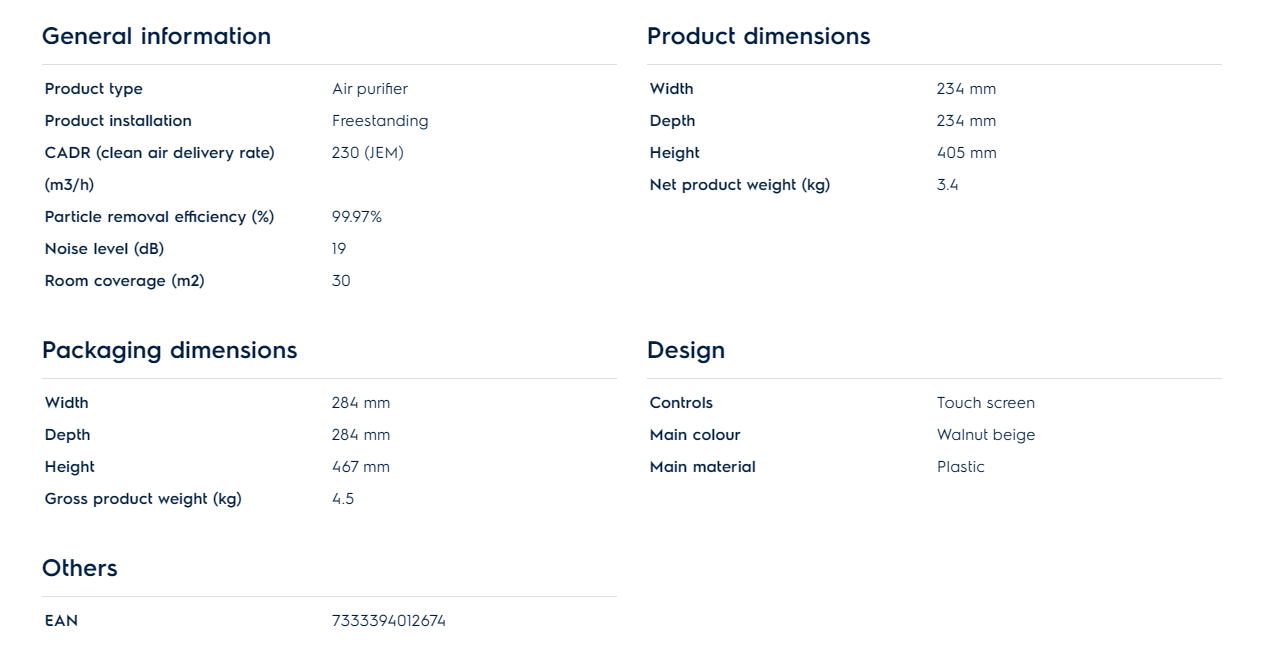Click the General information heading
This screenshot has height=659, width=1268.
pyautogui.click(x=156, y=36)
